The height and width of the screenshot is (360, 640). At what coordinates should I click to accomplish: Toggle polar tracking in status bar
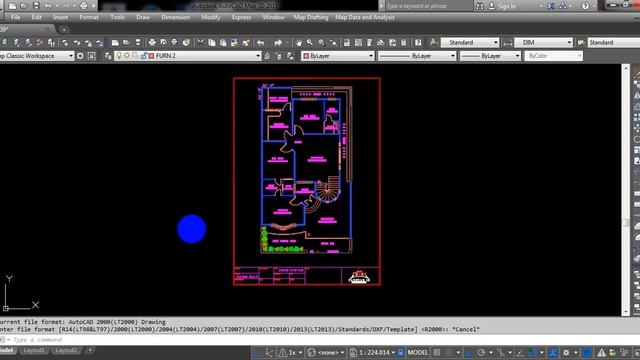(x=481, y=352)
